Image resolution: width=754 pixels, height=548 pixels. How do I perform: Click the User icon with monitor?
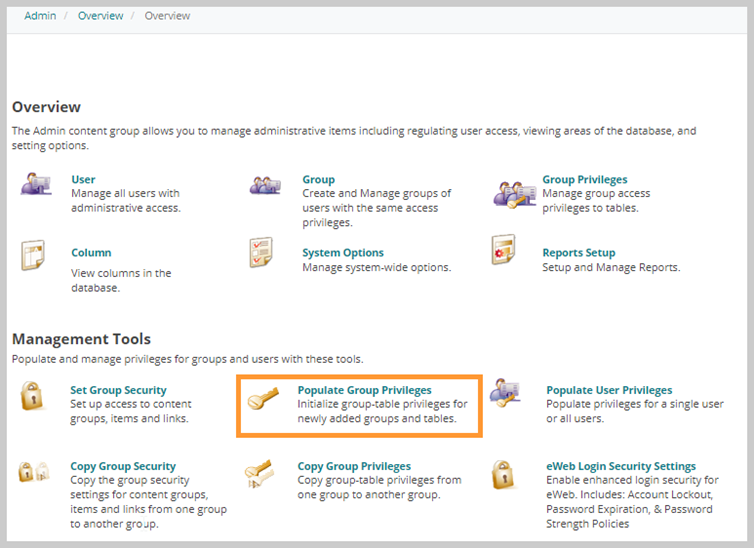point(36,184)
